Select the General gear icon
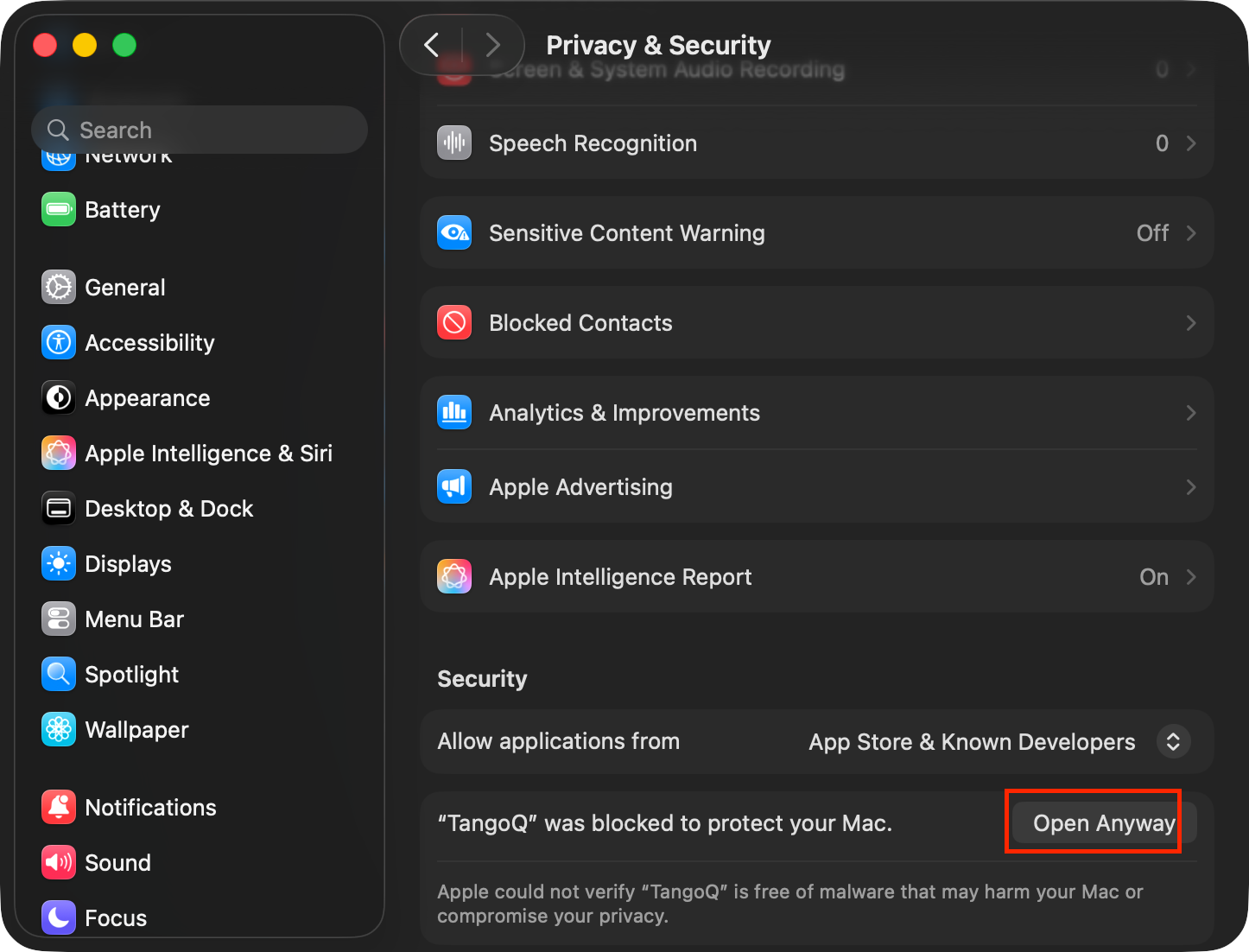Screen dimensions: 1249x952 point(59,287)
